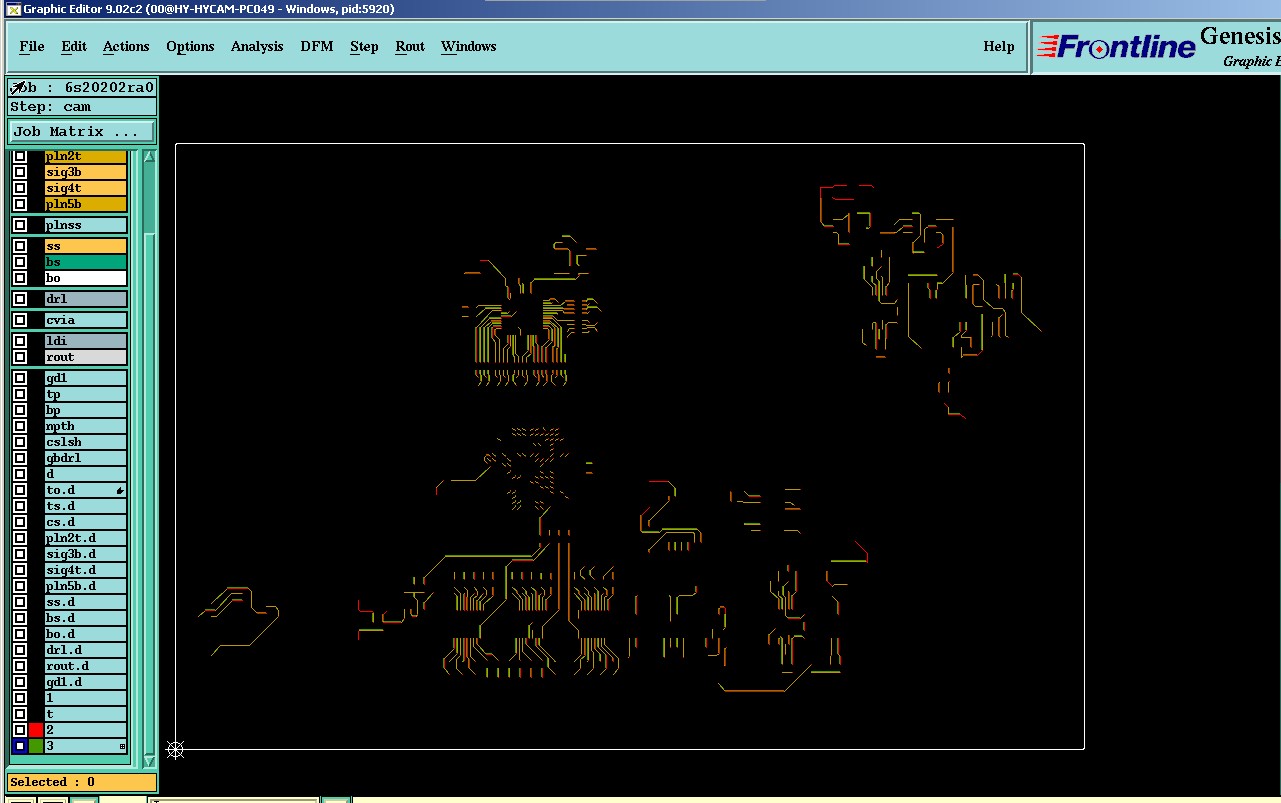Click the hand icon on to.d row
Viewport: 1281px width, 803px height.
120,491
